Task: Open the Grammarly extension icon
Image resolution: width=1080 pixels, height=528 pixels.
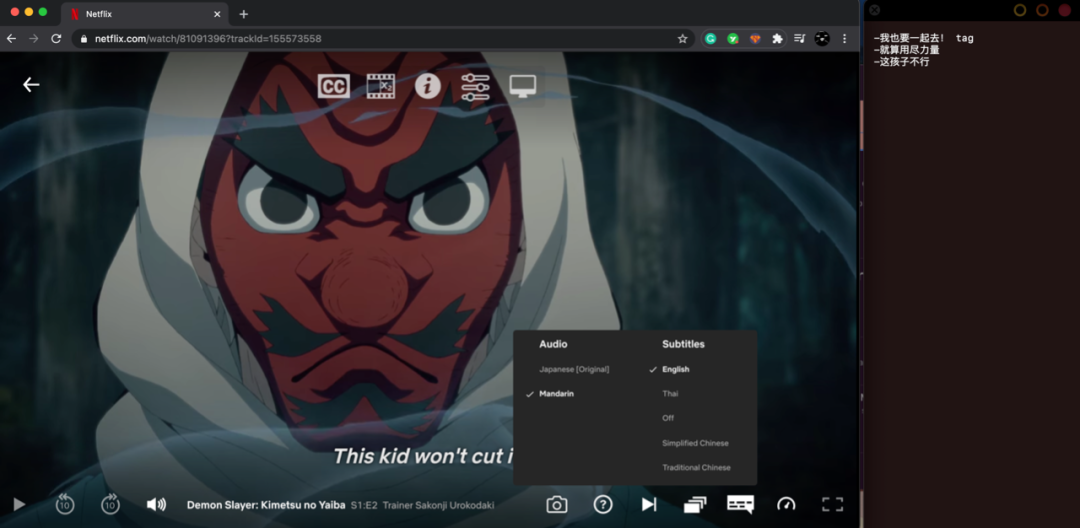Action: [x=711, y=39]
